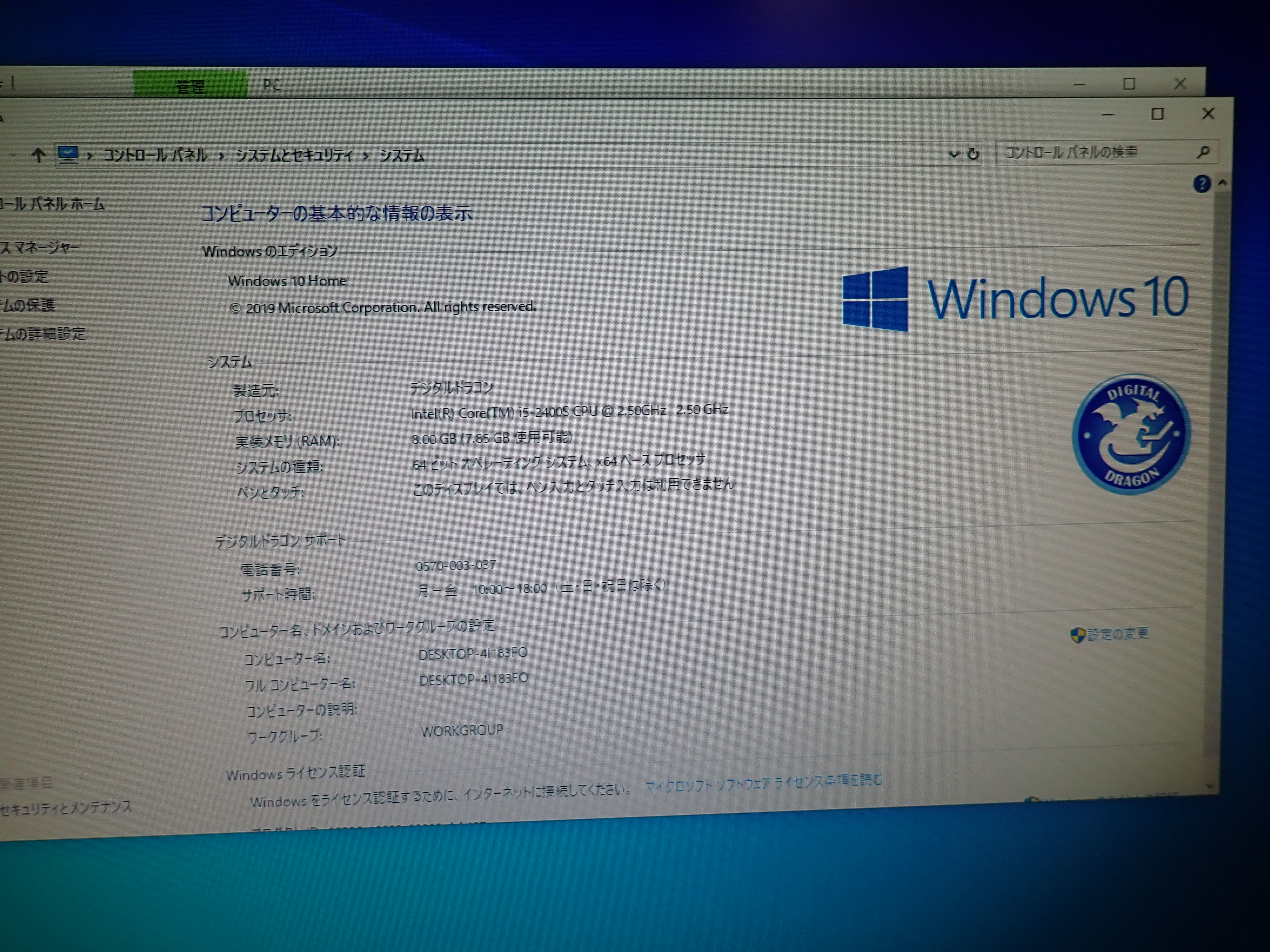Click © 2019 Microsoft Corporation copyright text
This screenshot has height=952, width=1270.
tap(383, 307)
